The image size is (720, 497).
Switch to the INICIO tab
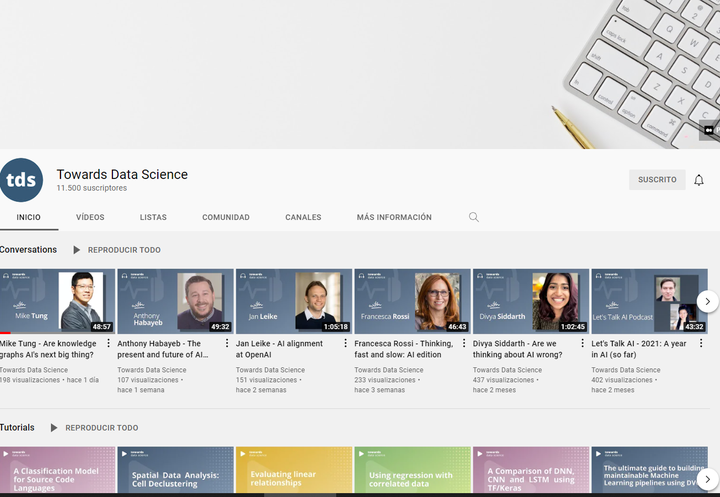[x=28, y=217]
